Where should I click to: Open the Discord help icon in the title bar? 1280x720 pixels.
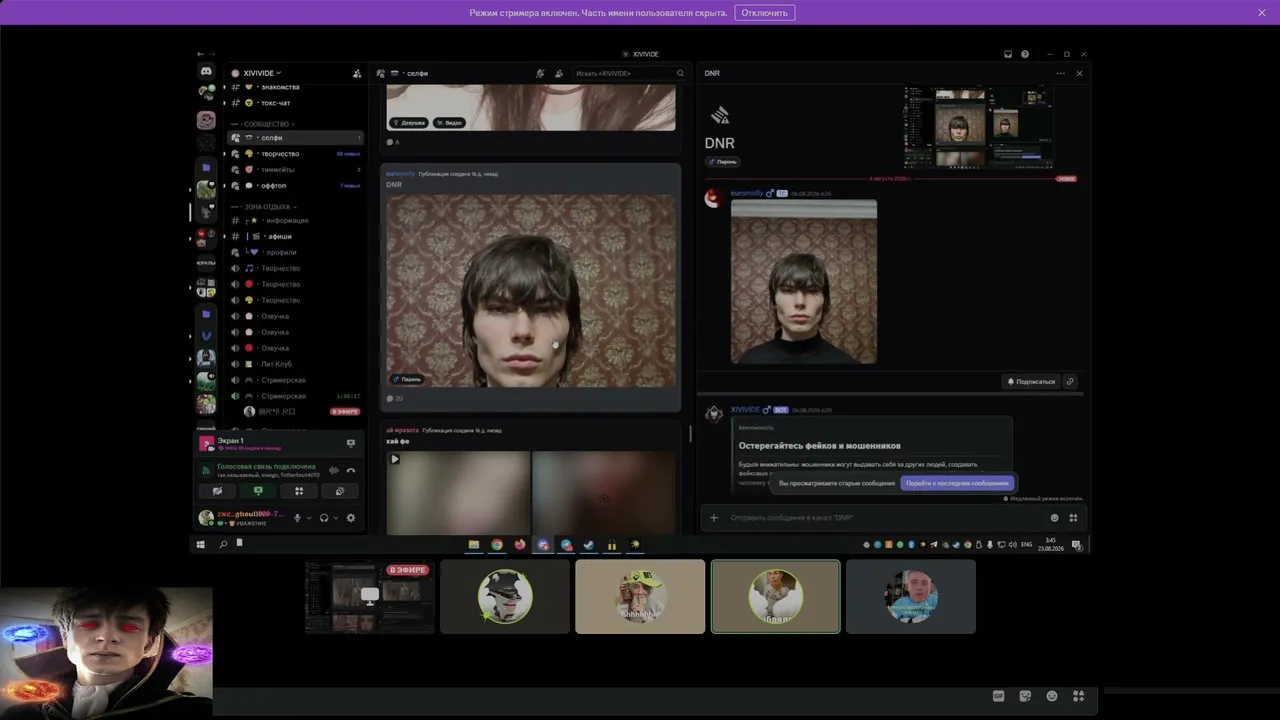(x=1025, y=54)
